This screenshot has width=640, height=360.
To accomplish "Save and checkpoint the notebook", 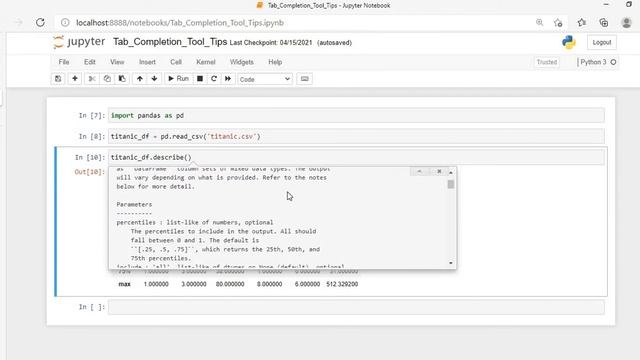I will [58, 79].
